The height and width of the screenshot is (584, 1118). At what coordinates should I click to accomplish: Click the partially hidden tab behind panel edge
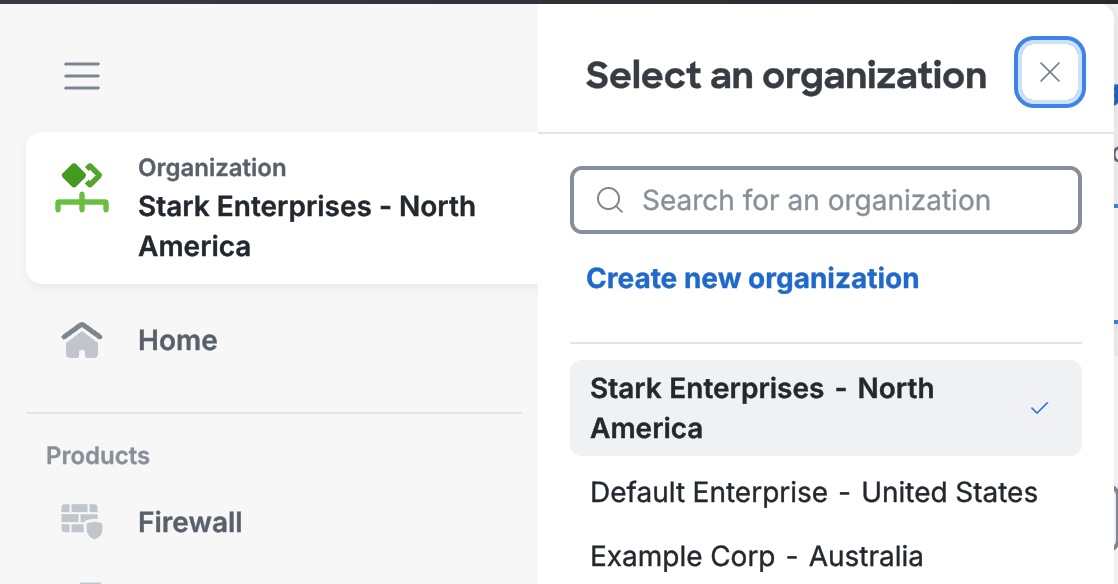click(x=1114, y=150)
